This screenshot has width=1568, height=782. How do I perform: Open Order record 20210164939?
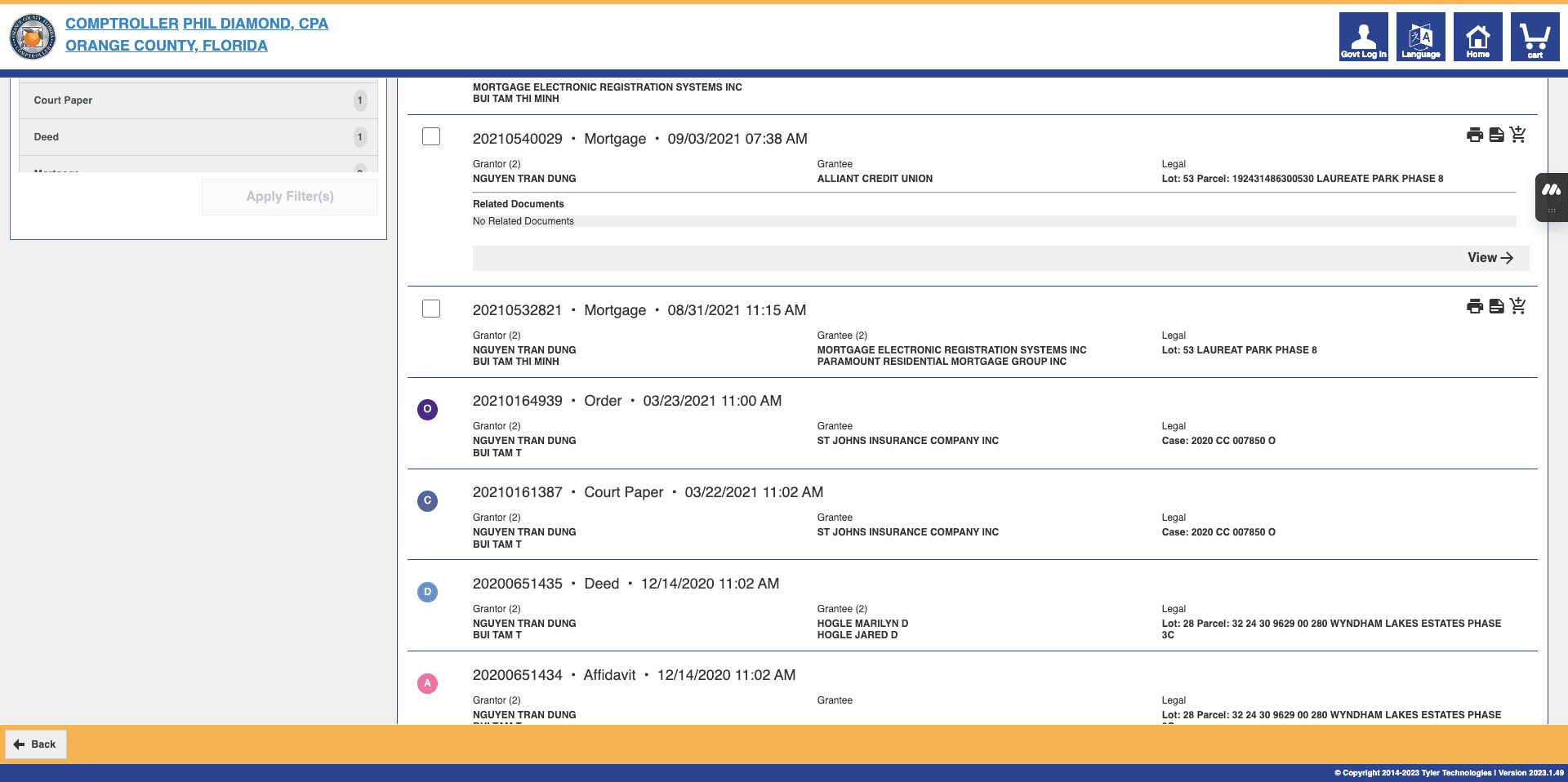[x=627, y=401]
